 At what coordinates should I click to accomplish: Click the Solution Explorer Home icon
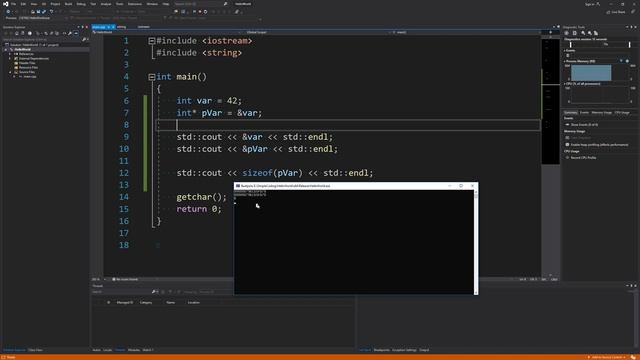(x=17, y=33)
